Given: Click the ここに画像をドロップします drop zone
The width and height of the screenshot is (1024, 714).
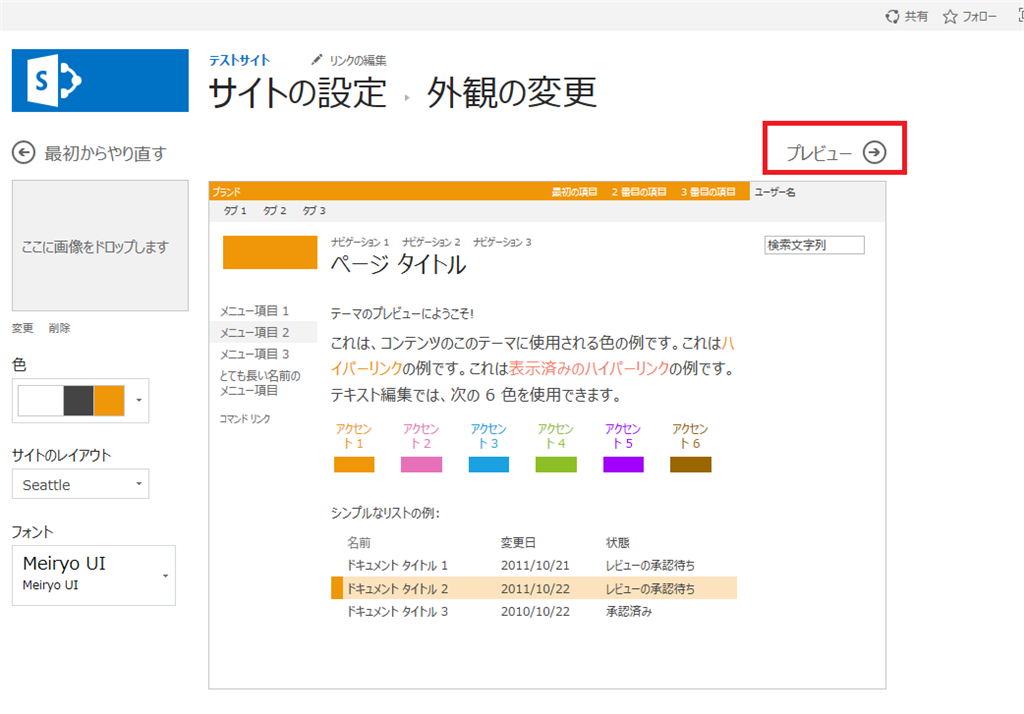Looking at the screenshot, I should coord(99,244).
